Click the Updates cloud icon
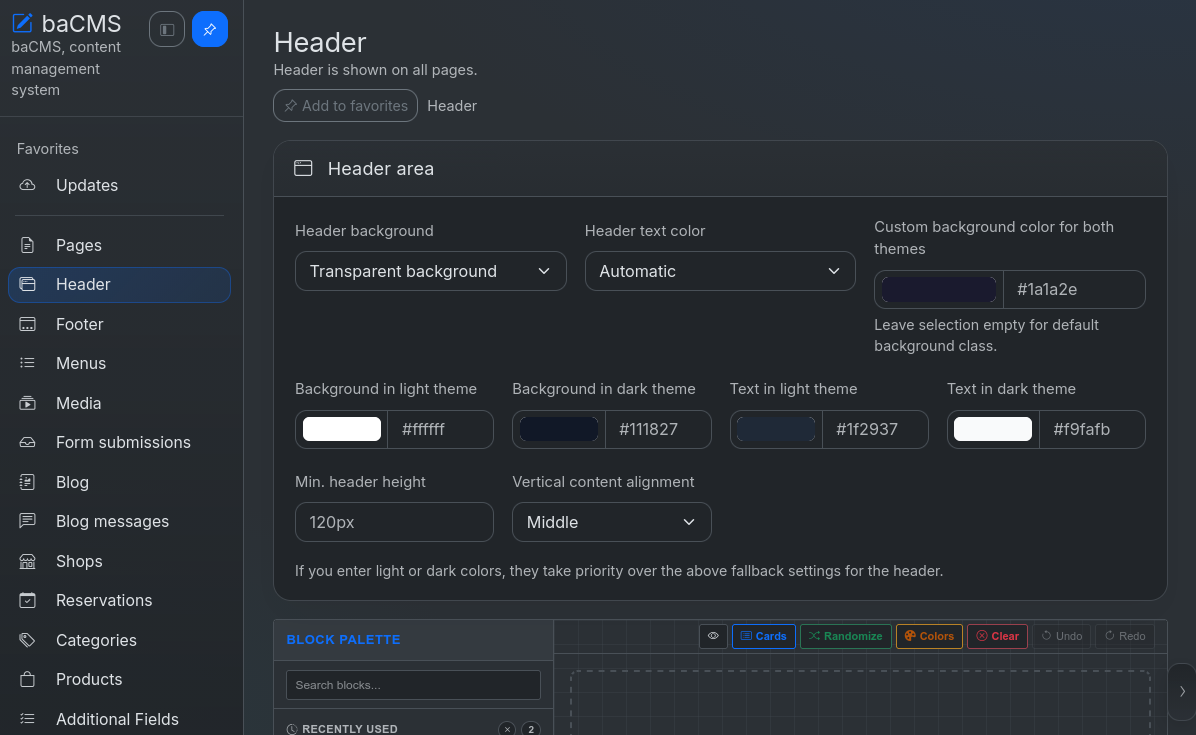1196x735 pixels. [27, 185]
